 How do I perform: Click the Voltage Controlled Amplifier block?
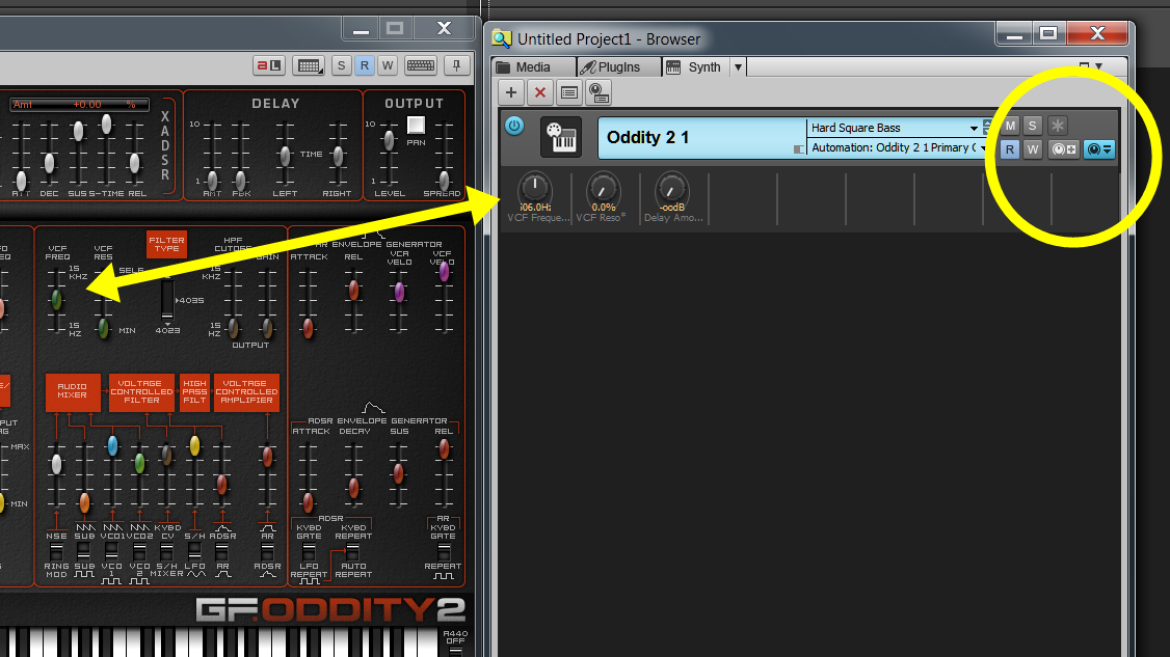[x=247, y=392]
